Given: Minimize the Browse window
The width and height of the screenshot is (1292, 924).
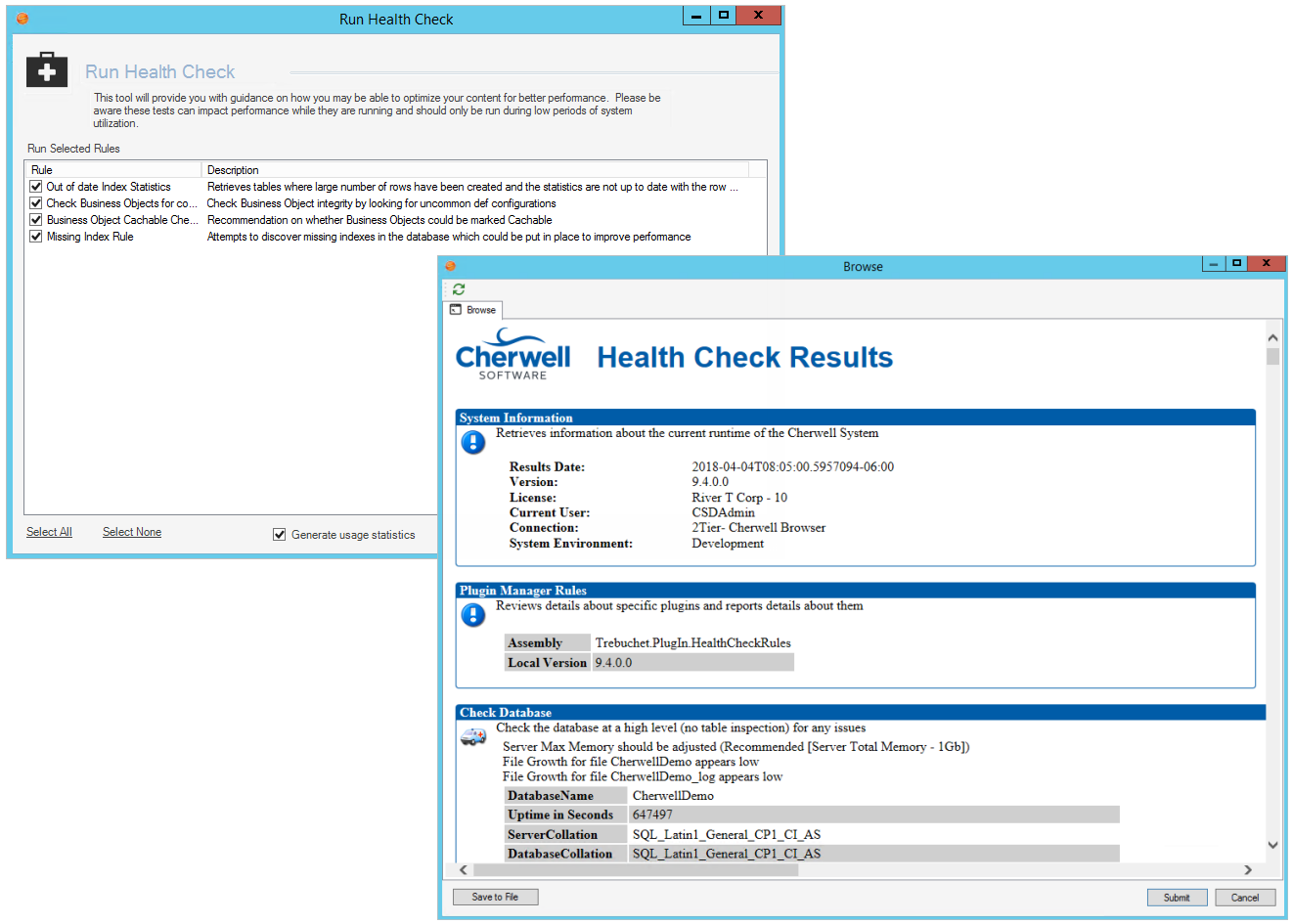Looking at the screenshot, I should pos(1213,264).
